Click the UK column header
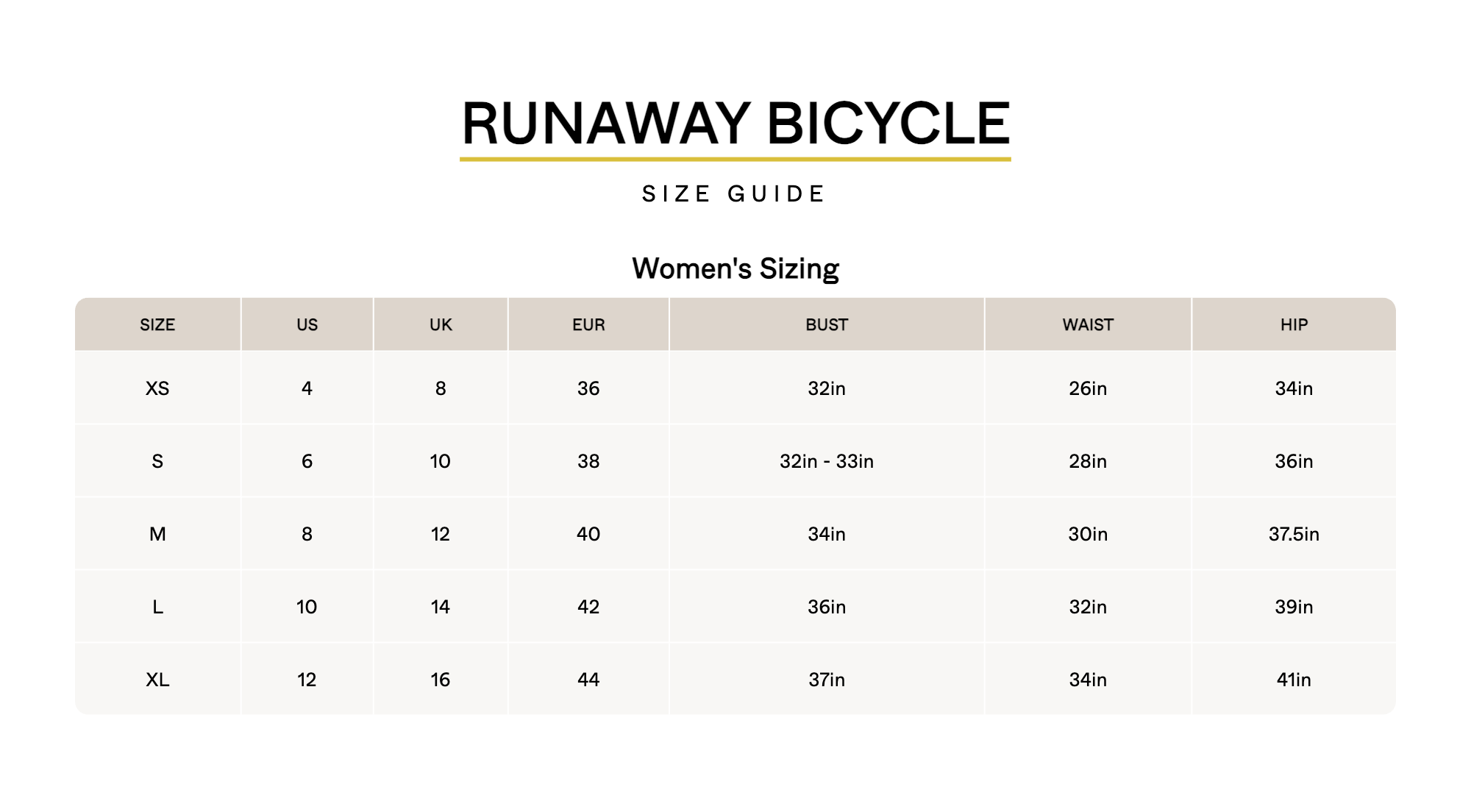1471x812 pixels. click(x=441, y=324)
